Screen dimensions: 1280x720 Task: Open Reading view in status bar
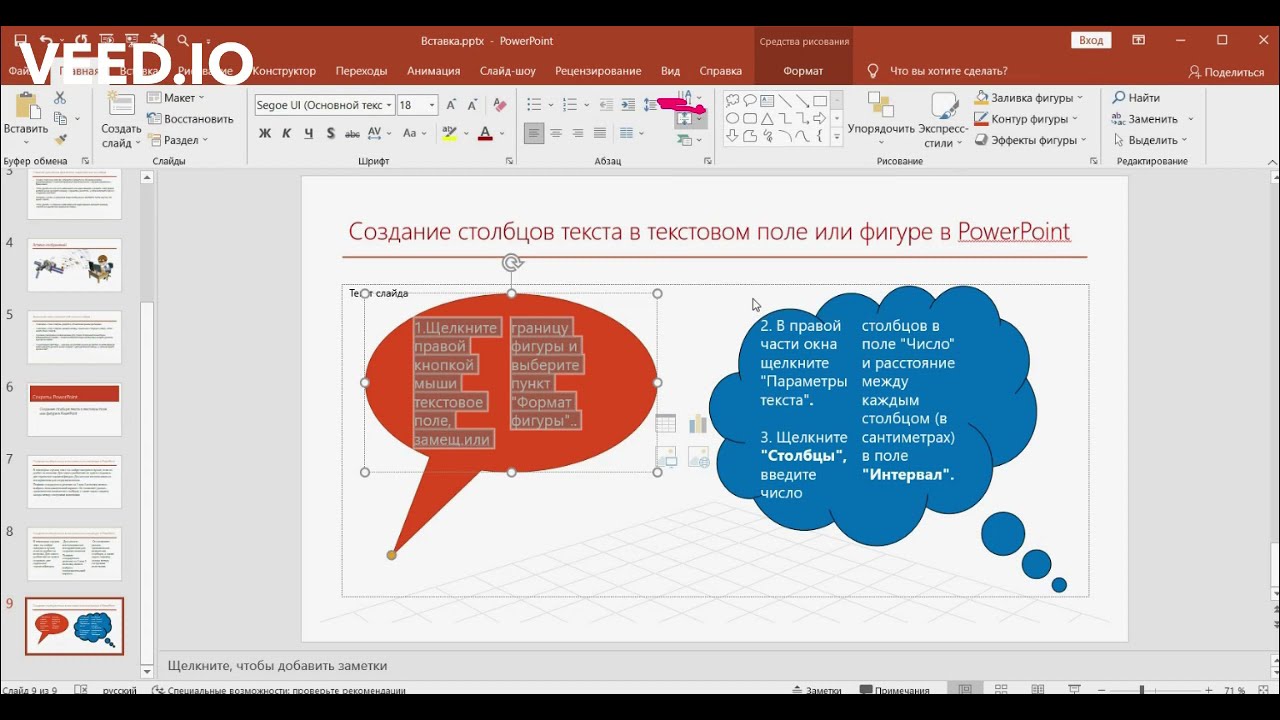coord(1037,690)
